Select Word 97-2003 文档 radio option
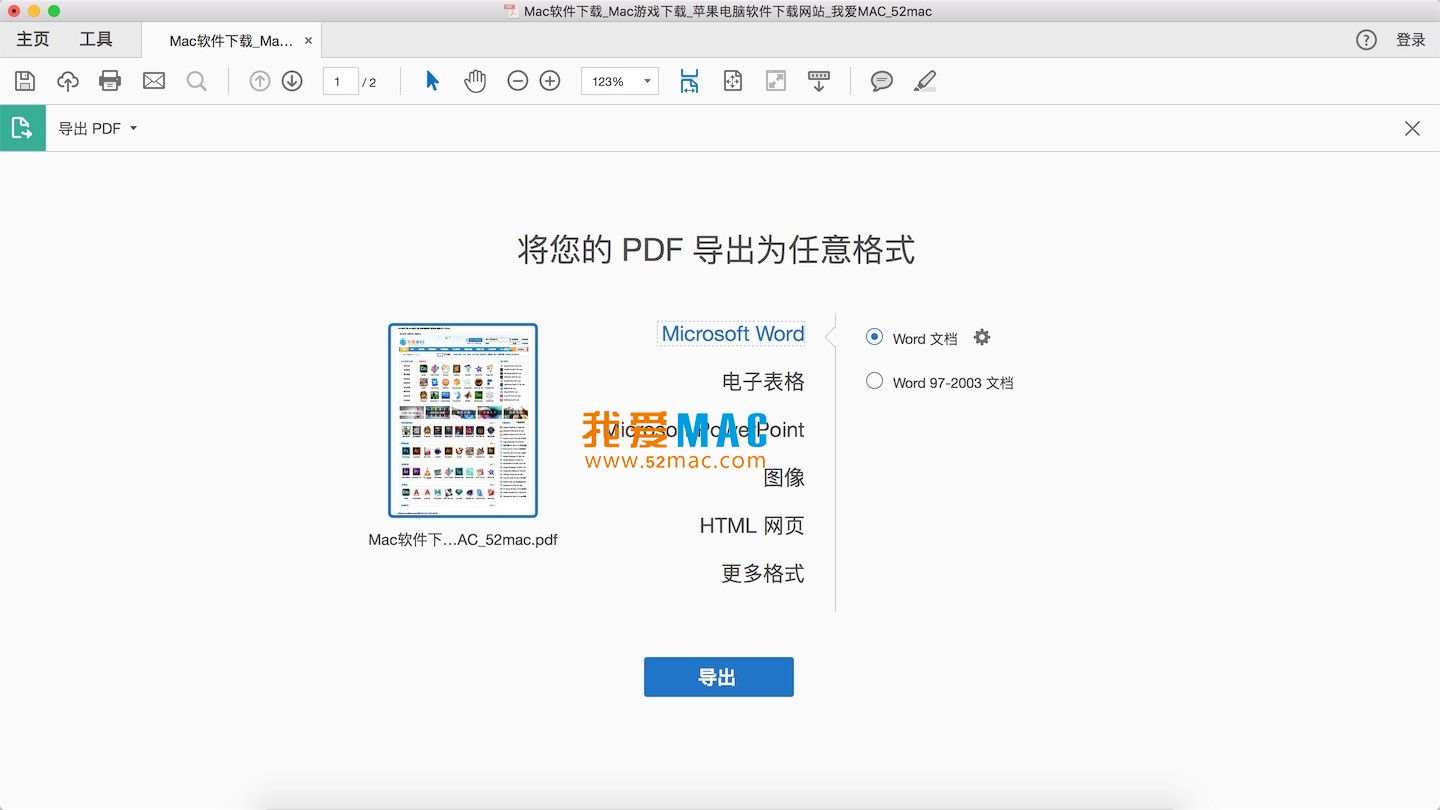Viewport: 1440px width, 810px height. click(x=875, y=381)
